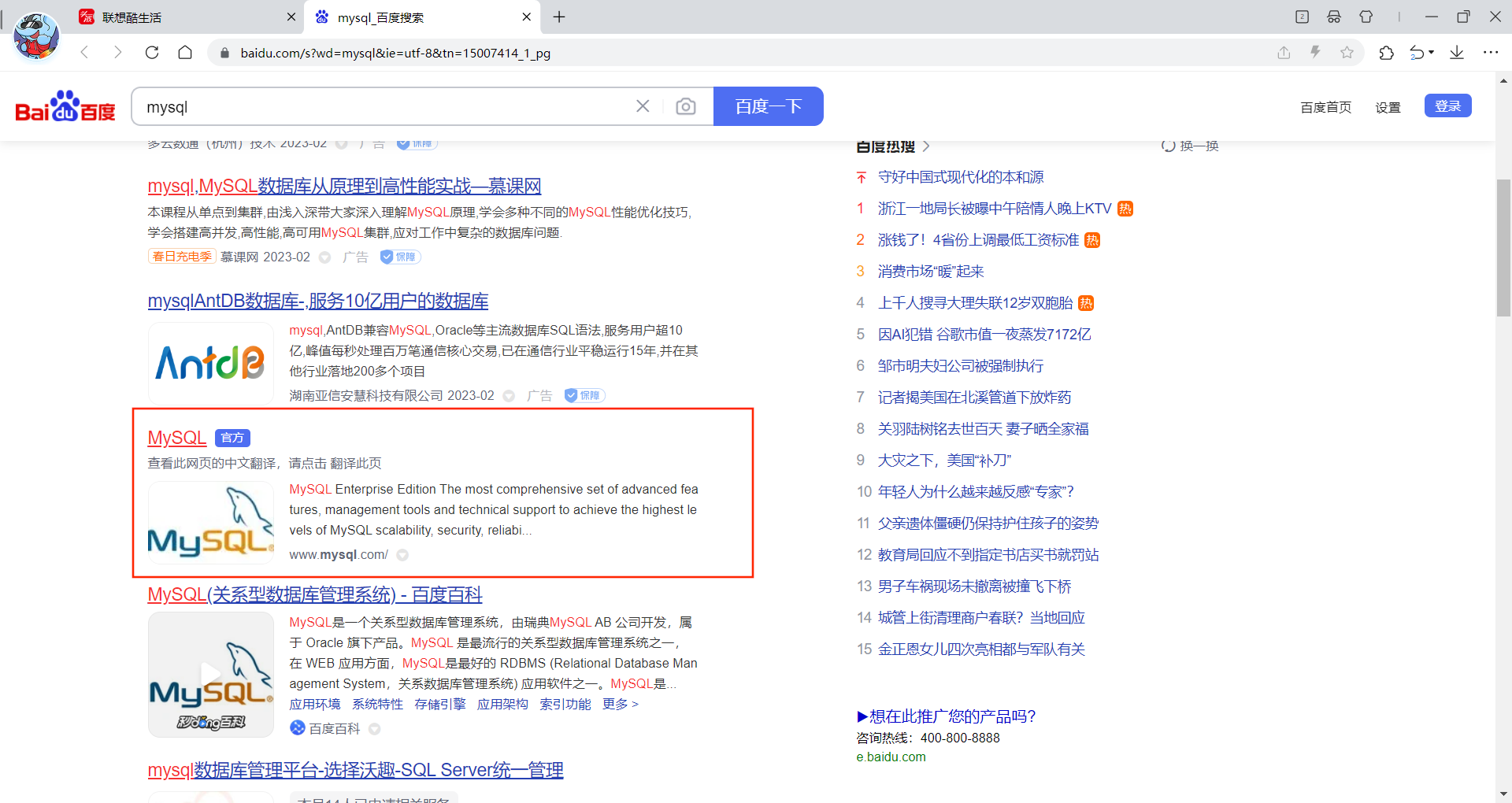Open the AntDB logo thumbnail

210,364
